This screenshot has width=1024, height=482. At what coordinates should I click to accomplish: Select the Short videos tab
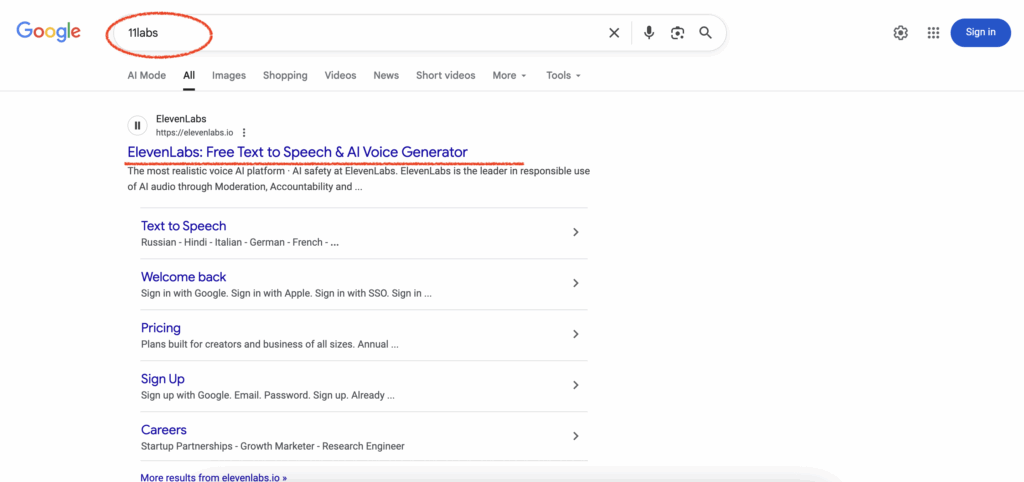[445, 75]
